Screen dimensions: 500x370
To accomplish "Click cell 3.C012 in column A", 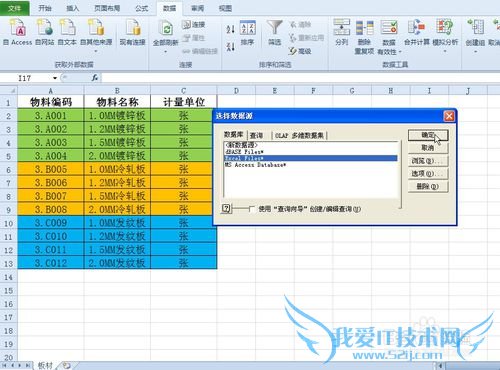I will (51, 263).
